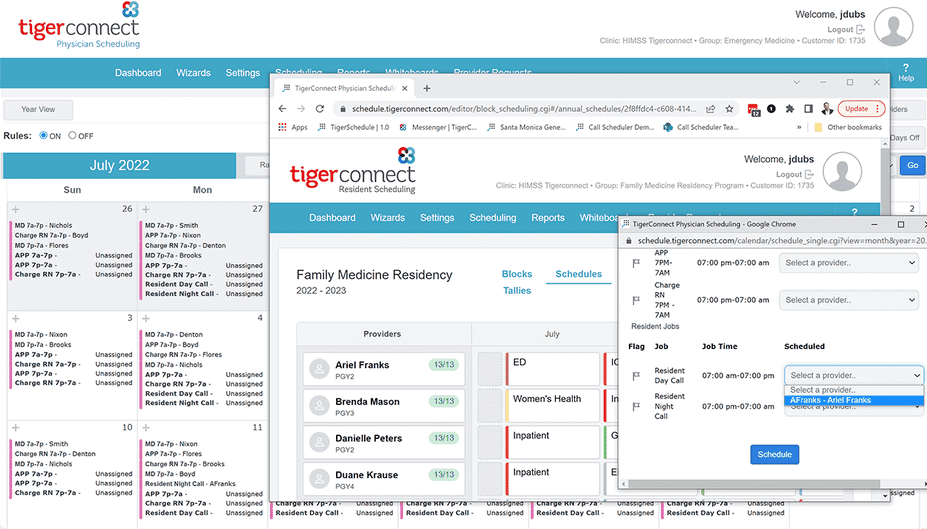Switch to the Schedules tab
Screen dimensions: 927x529
pos(579,274)
